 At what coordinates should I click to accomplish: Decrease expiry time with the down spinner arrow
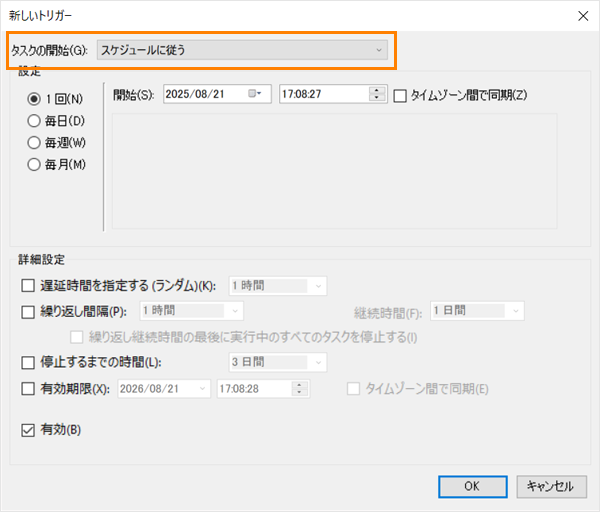(x=300, y=393)
